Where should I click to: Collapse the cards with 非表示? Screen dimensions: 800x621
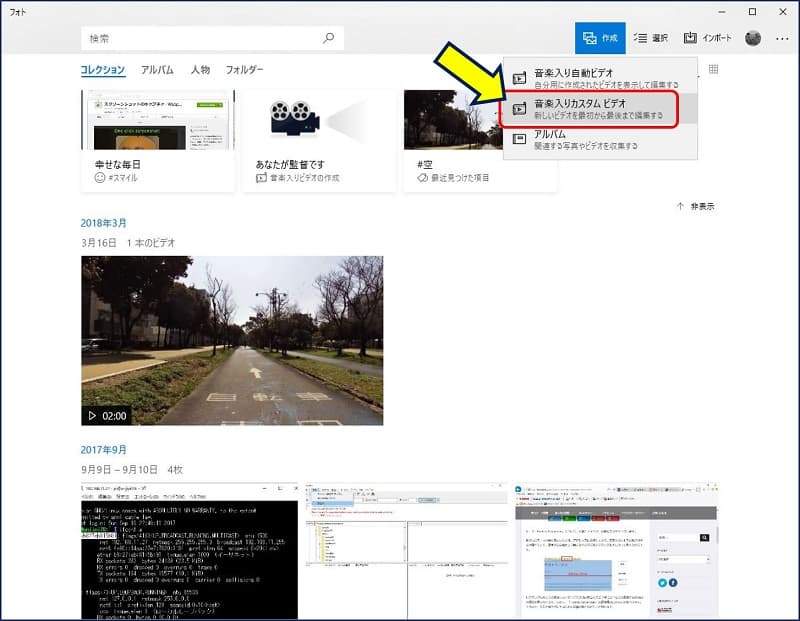(696, 206)
